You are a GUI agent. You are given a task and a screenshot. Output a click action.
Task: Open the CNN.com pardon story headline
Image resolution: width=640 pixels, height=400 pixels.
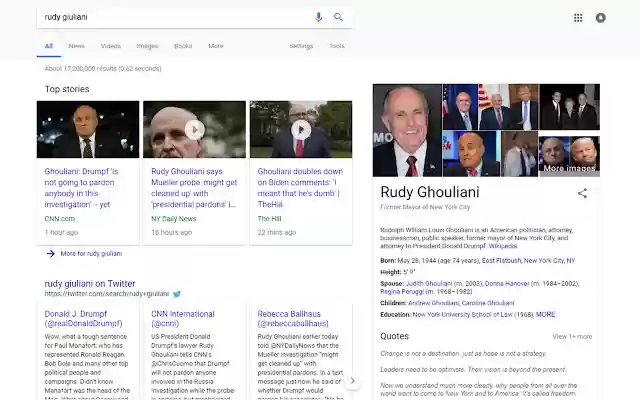pyautogui.click(x=82, y=188)
